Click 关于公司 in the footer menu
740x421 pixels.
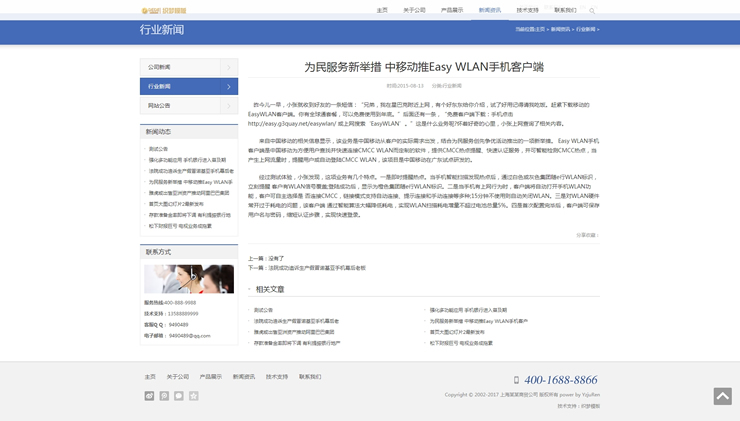178,377
